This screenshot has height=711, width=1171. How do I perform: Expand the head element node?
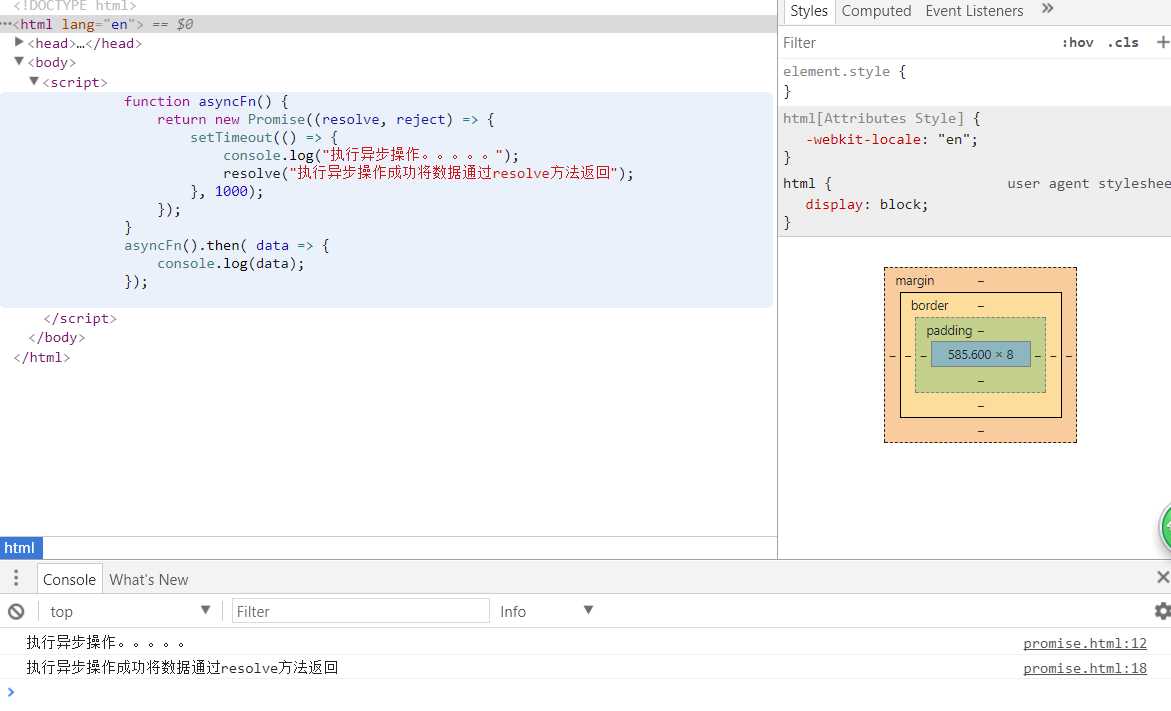pyautogui.click(x=19, y=42)
